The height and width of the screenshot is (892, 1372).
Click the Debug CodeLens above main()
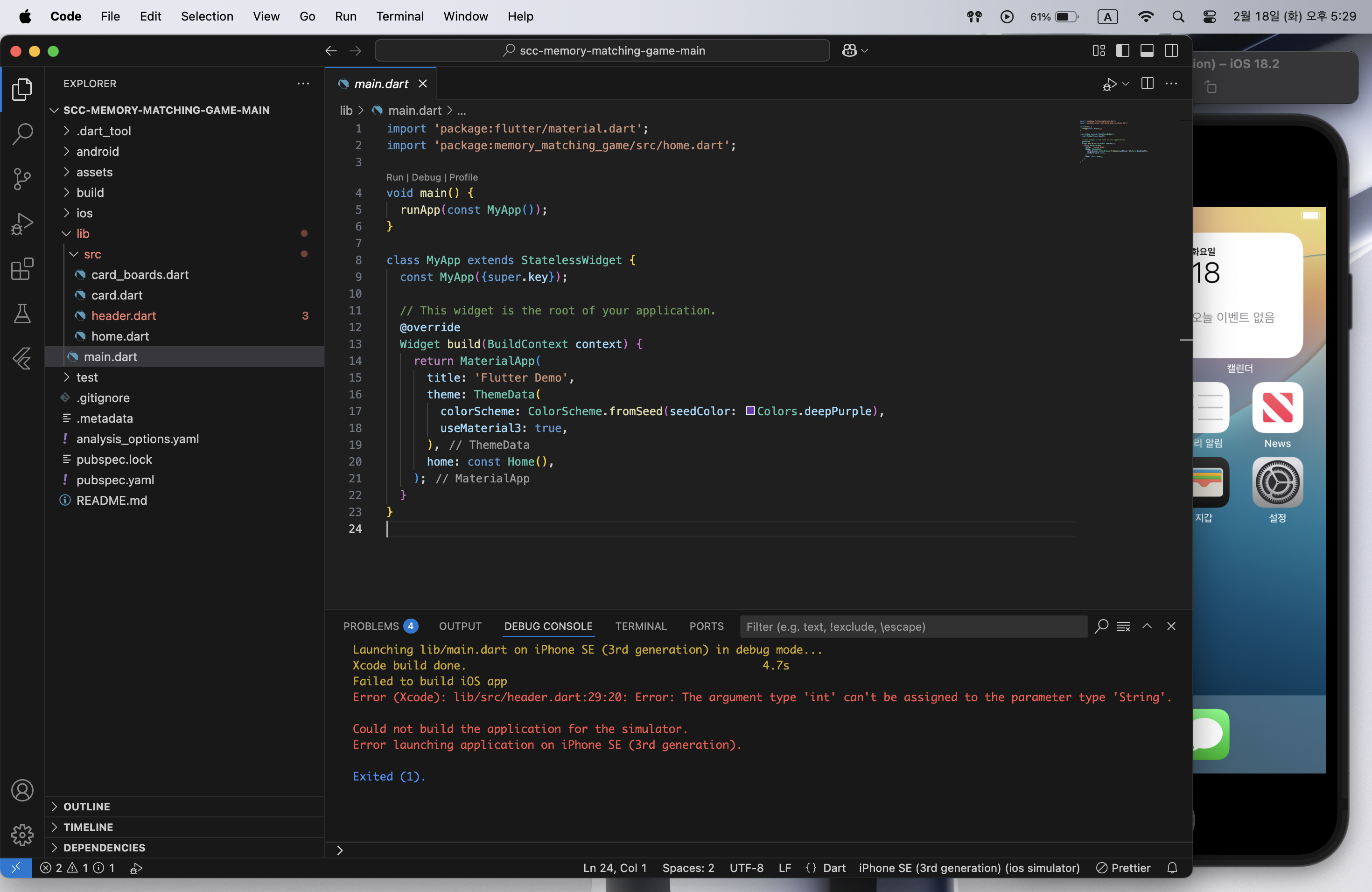(x=426, y=177)
